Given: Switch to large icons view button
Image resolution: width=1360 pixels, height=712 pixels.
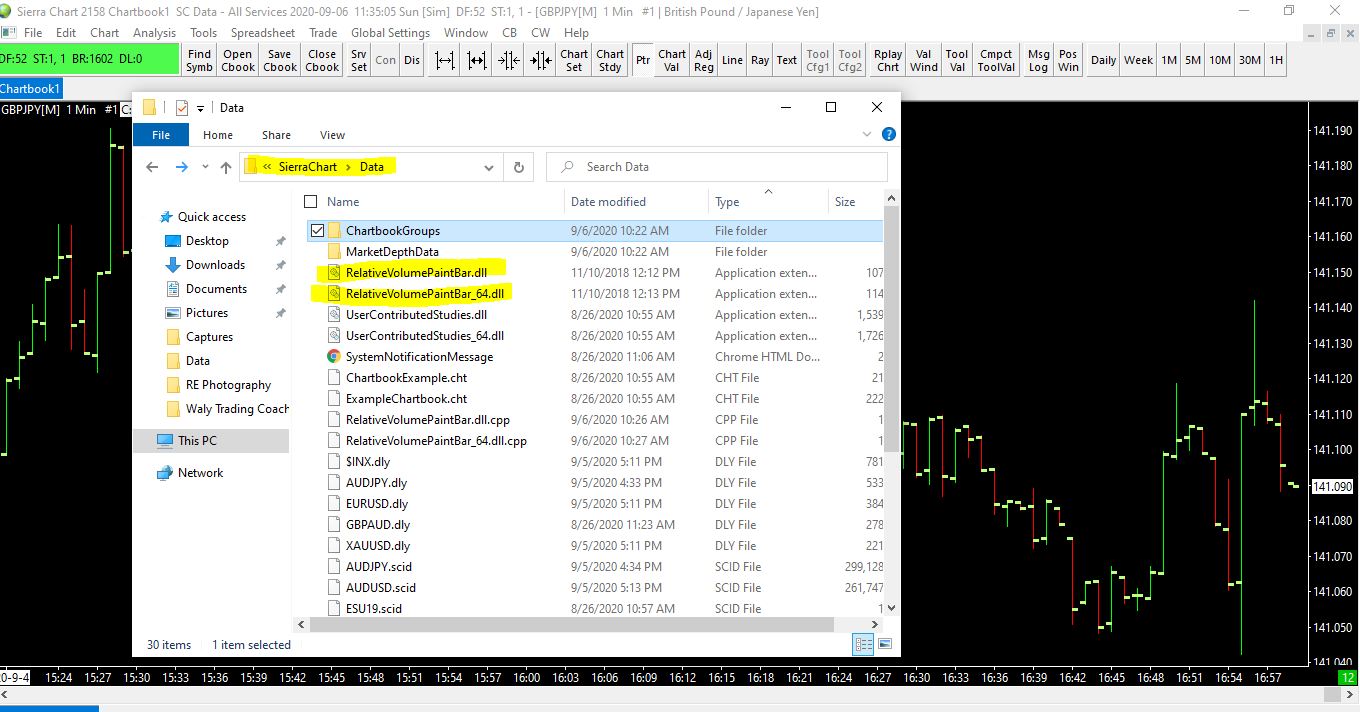Looking at the screenshot, I should pyautogui.click(x=884, y=645).
